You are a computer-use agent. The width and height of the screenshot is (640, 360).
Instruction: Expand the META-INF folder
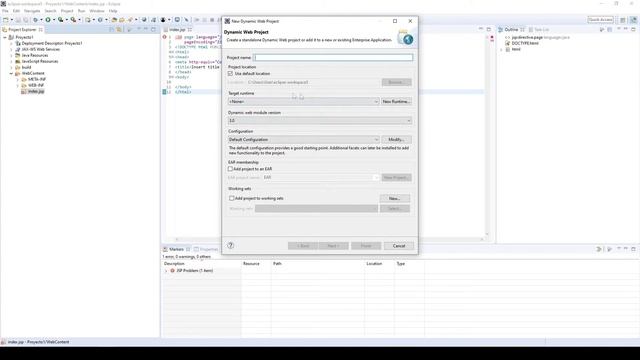click(x=18, y=80)
